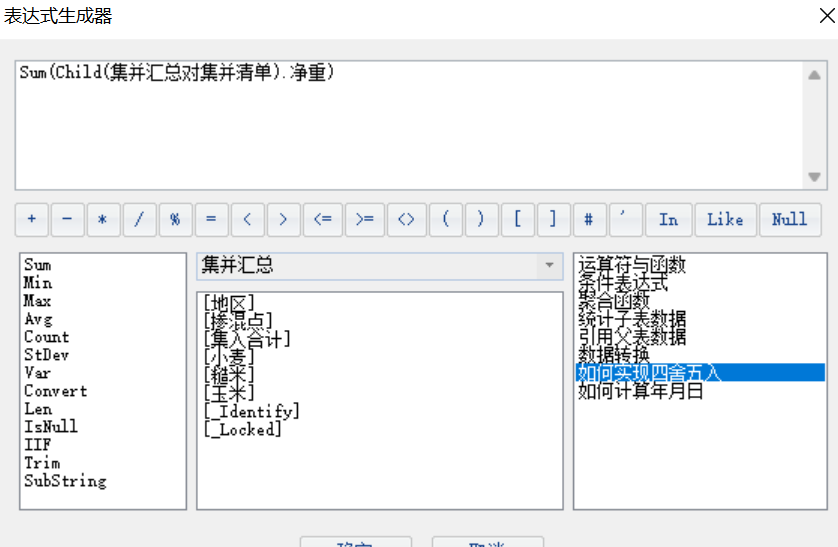Insert the greater-than-or-equal operator

[365, 220]
